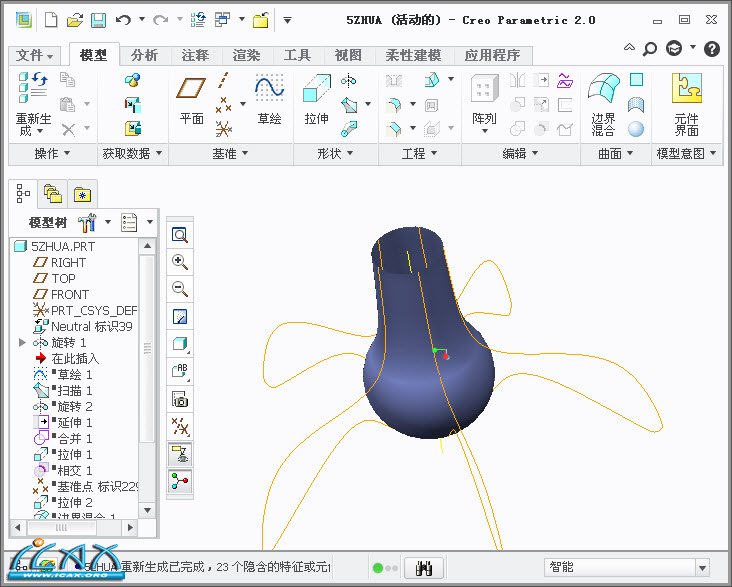Click the Extrude (拉伸) tool in ribbon
This screenshot has width=732, height=587.
(x=316, y=98)
